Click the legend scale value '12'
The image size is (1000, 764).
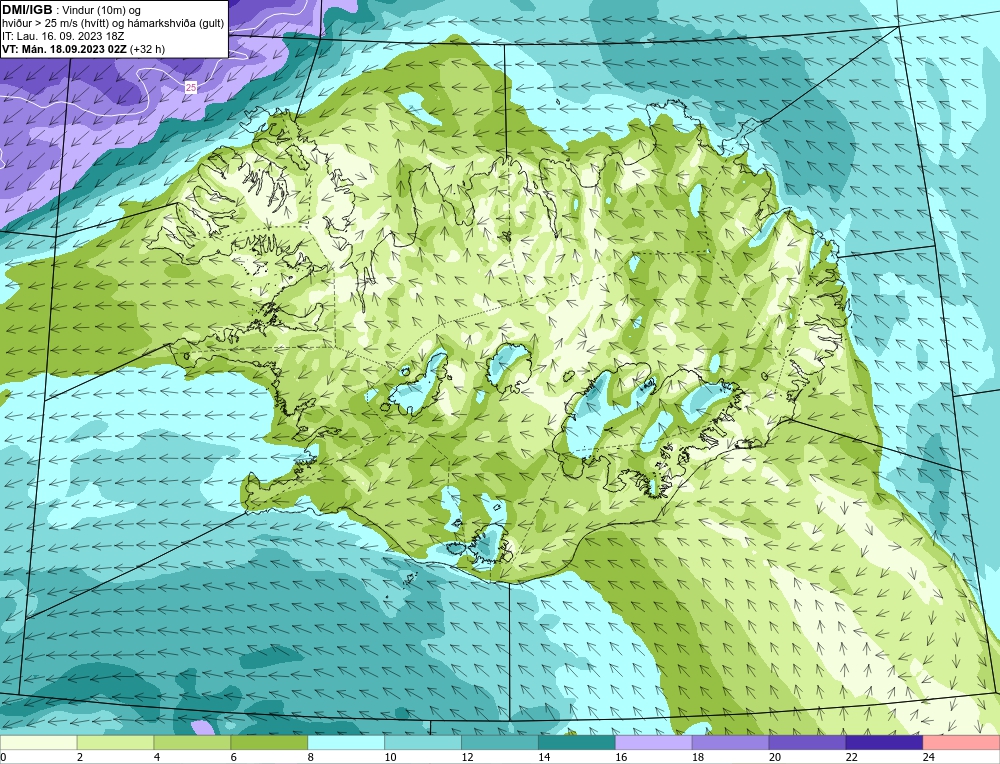point(467,757)
